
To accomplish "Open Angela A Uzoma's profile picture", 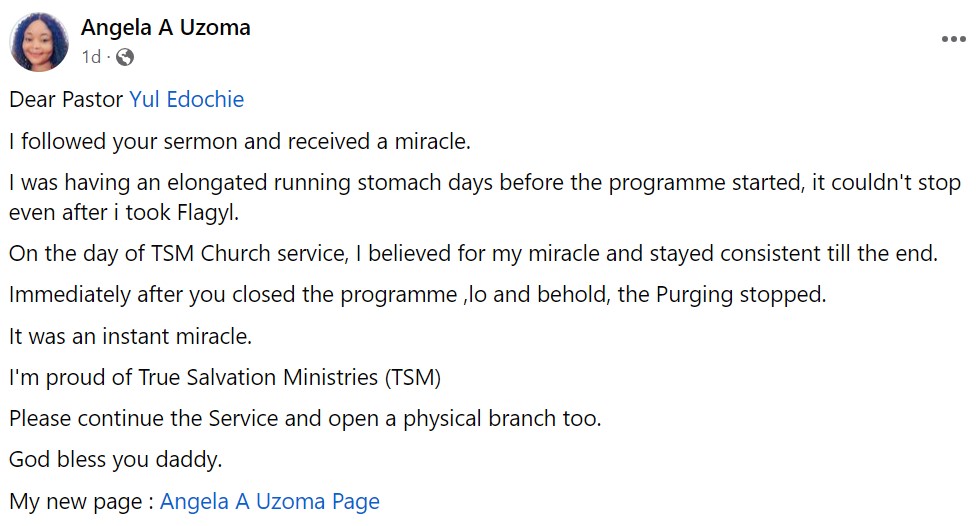I will [39, 42].
